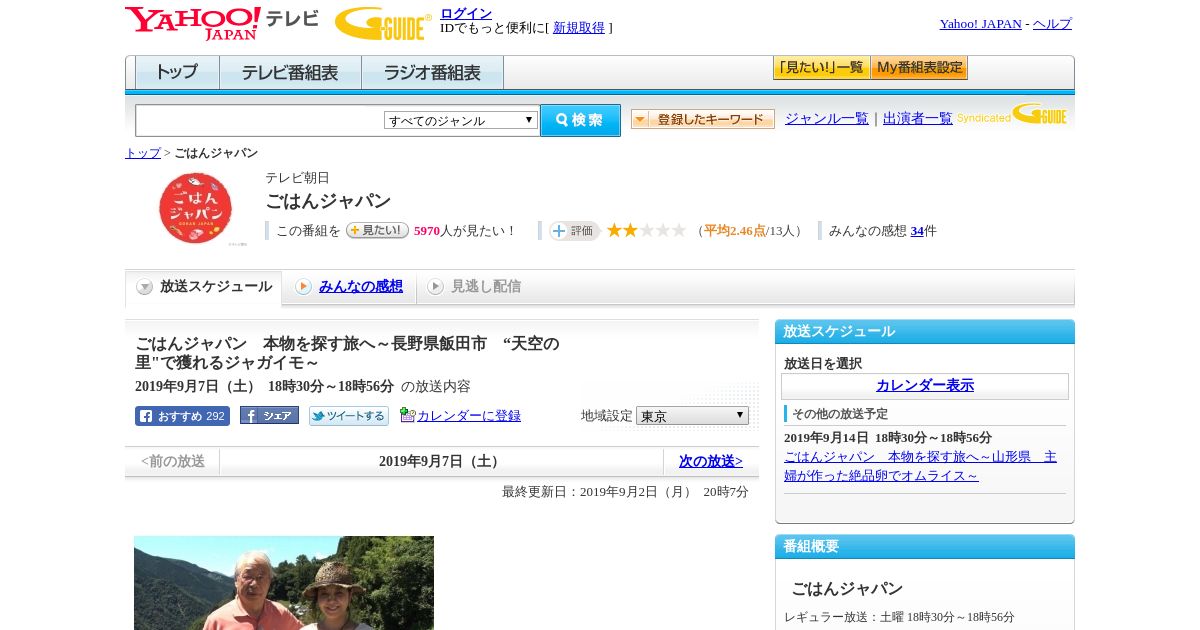Viewport: 1200px width, 630px height.
Task: Open the My番組表設定 button
Action: (x=919, y=68)
